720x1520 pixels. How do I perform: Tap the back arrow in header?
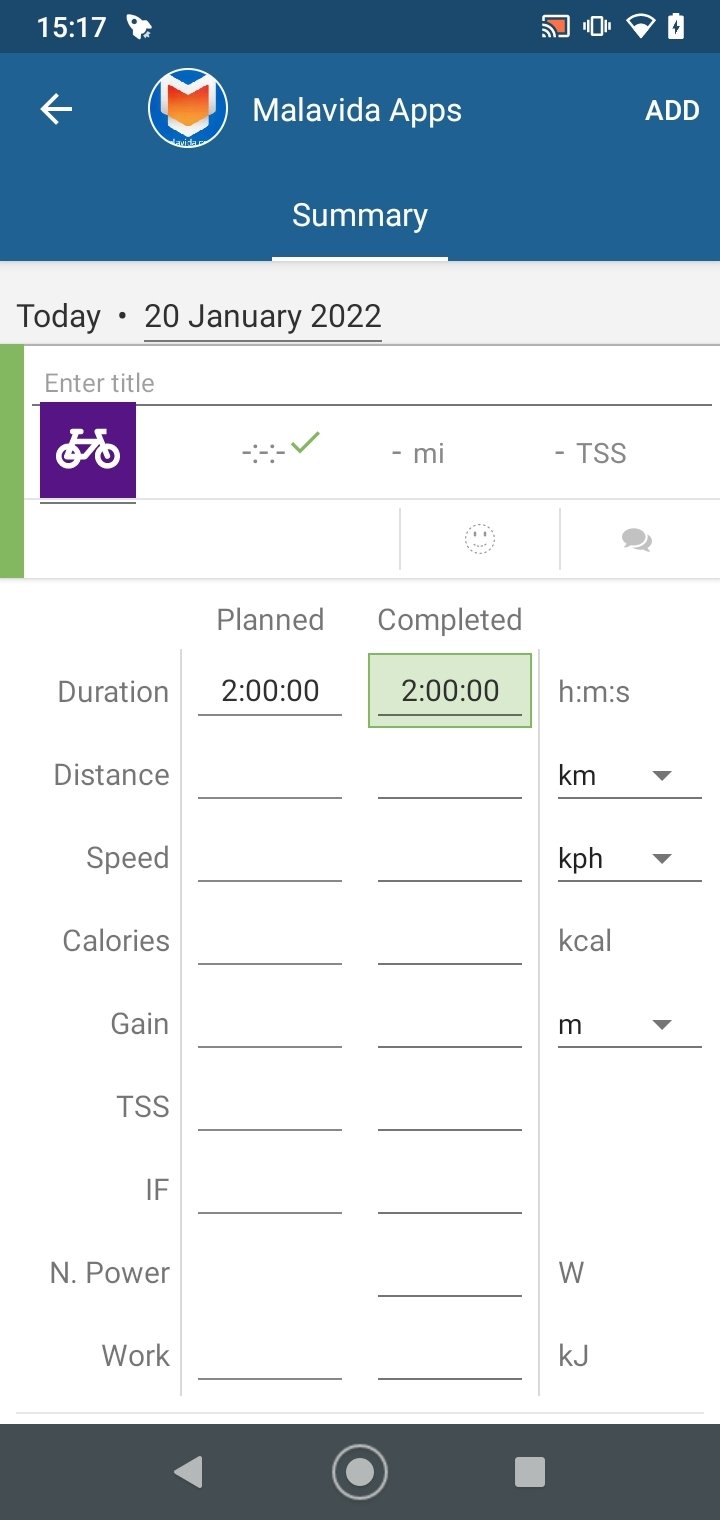tap(56, 109)
